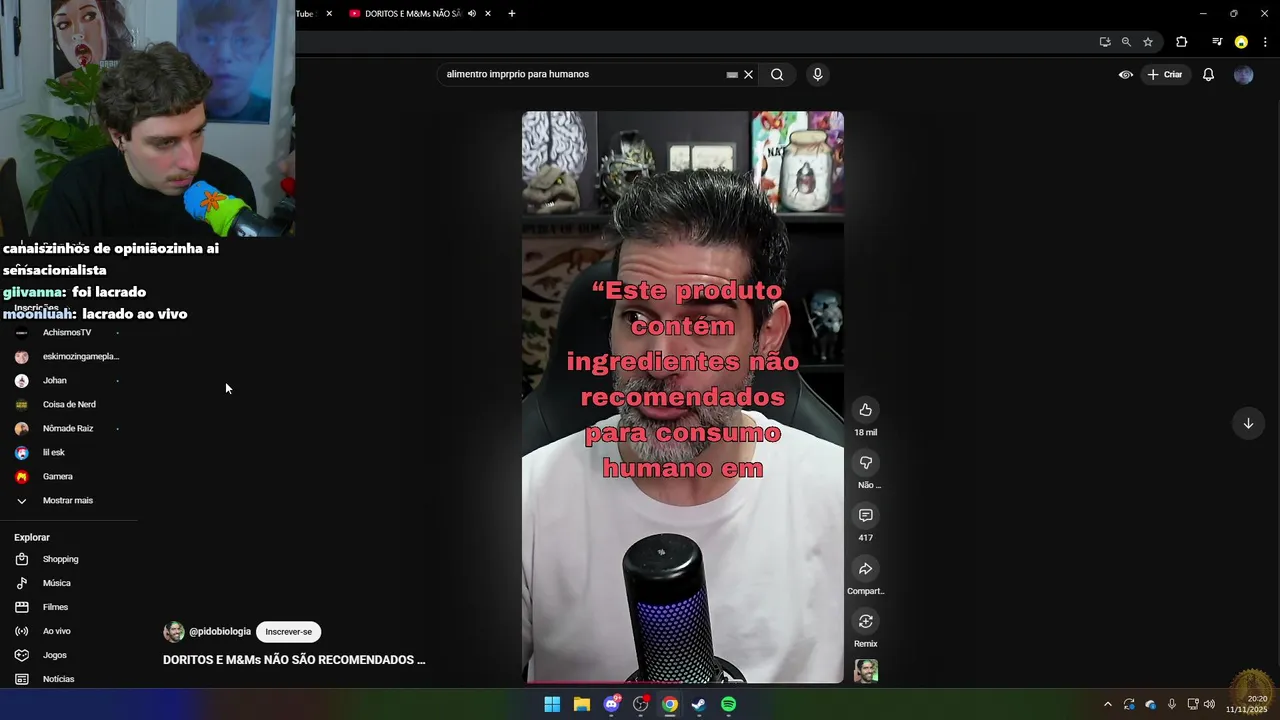Seek on the Short's red progress bar
The width and height of the screenshot is (1280, 720).
pos(683,683)
